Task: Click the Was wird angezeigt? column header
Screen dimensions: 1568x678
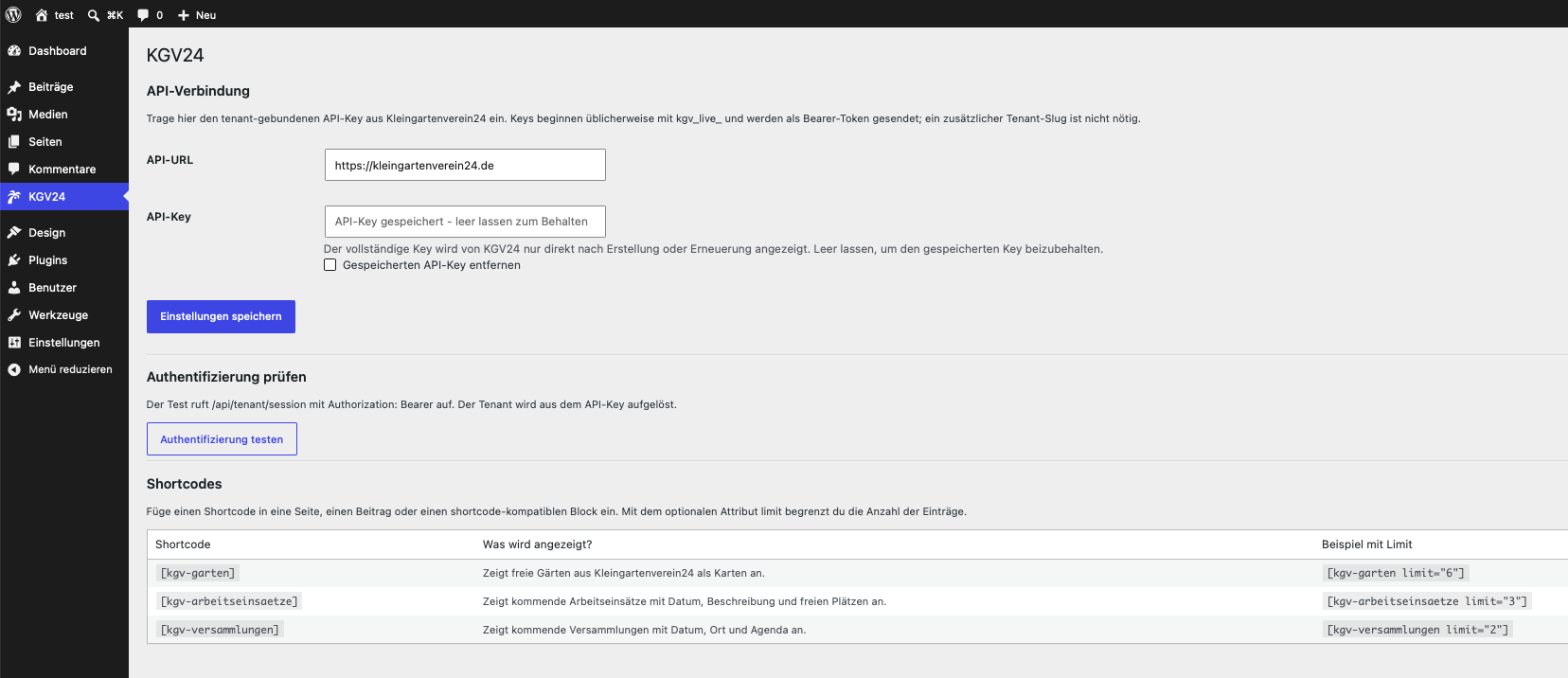Action: point(537,544)
